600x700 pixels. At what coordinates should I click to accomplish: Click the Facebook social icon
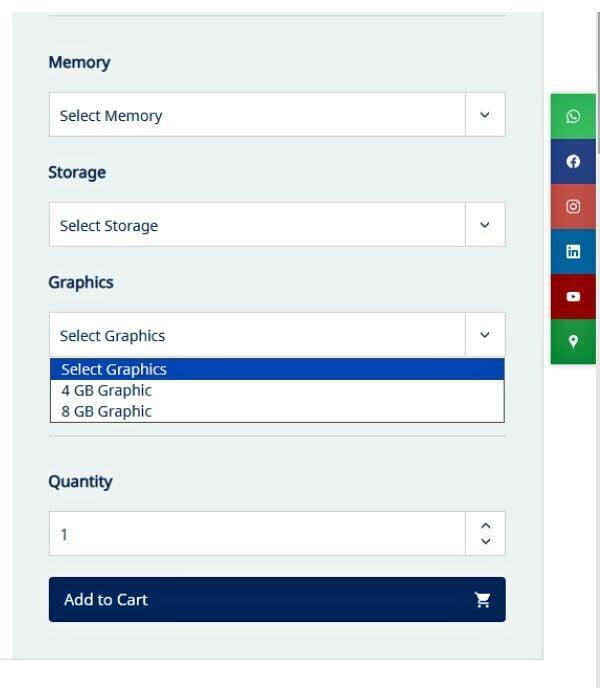coord(573,161)
